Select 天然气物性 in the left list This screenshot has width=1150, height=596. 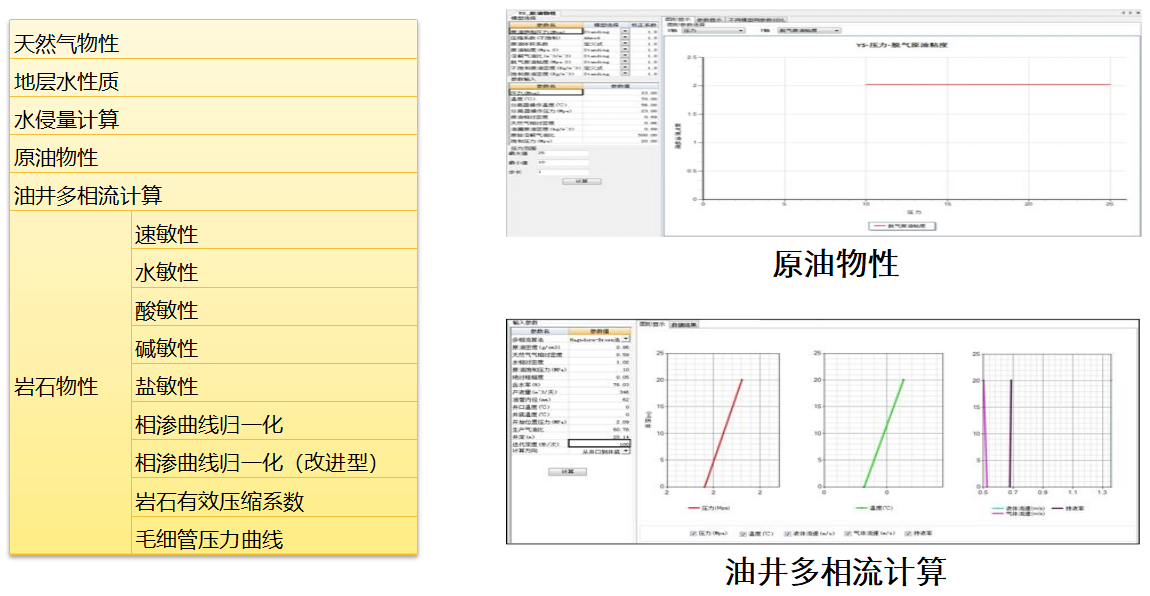(66, 43)
